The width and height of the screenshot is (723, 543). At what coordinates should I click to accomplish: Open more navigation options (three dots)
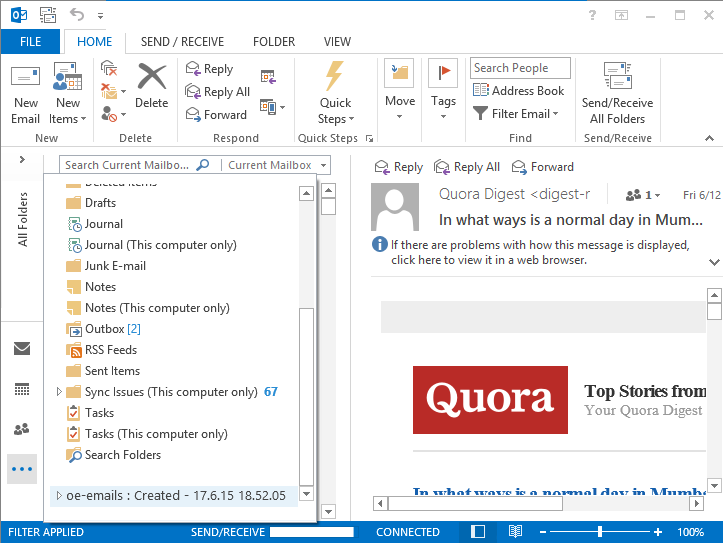pyautogui.click(x=22, y=469)
